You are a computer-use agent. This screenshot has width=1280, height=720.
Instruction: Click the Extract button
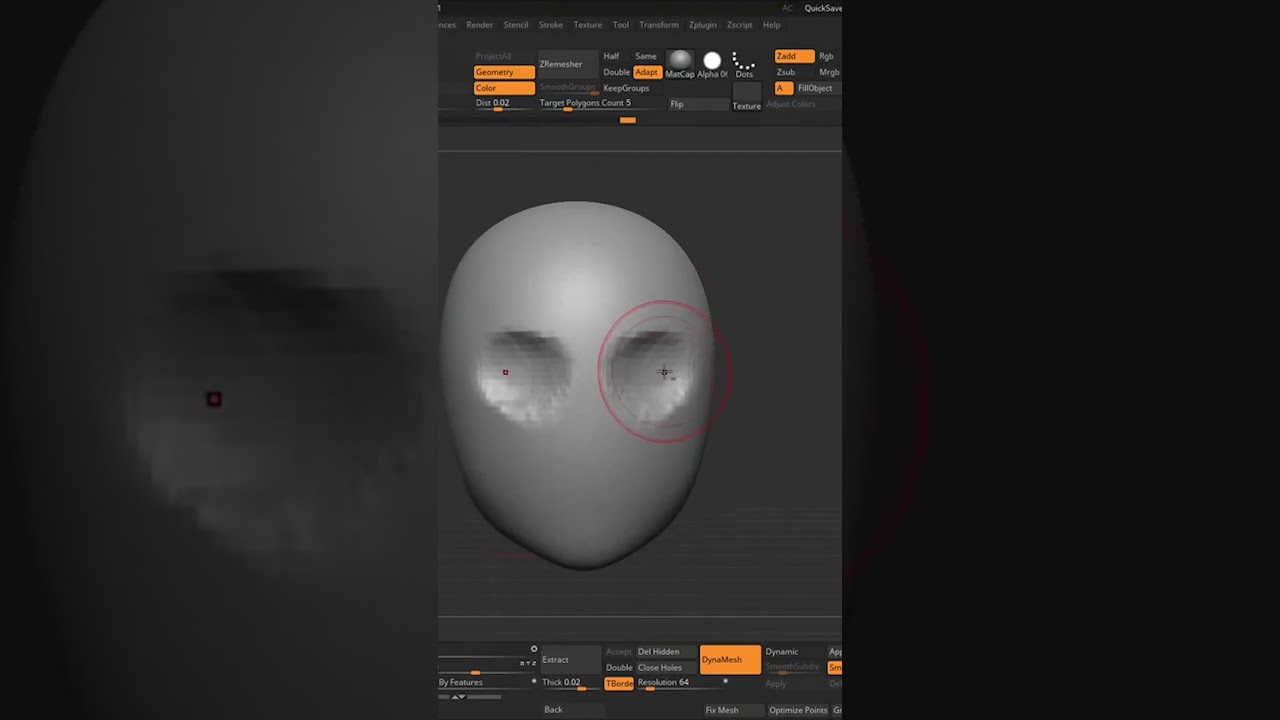coord(556,660)
